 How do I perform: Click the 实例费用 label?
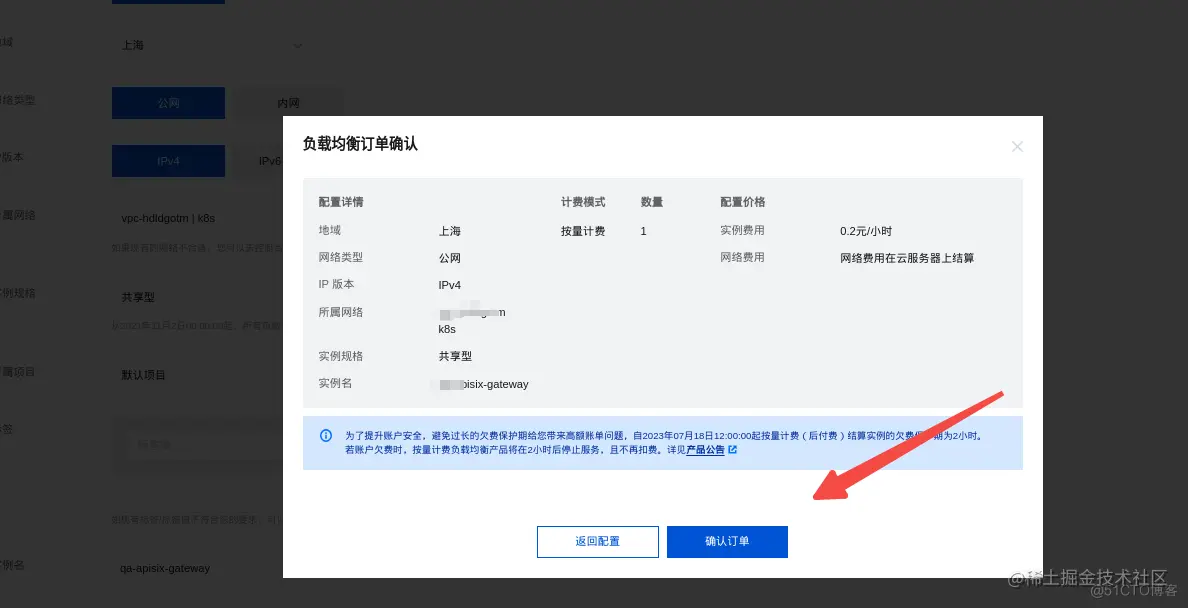742,230
